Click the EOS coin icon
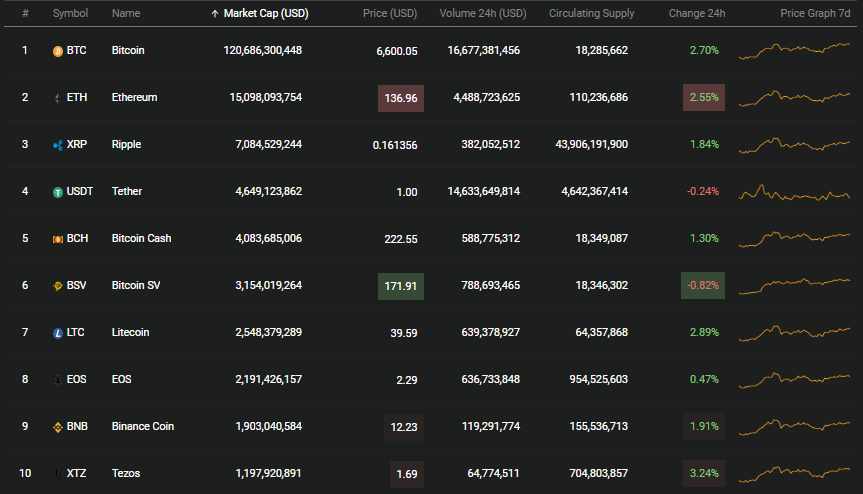This screenshot has width=863, height=494. tap(58, 380)
